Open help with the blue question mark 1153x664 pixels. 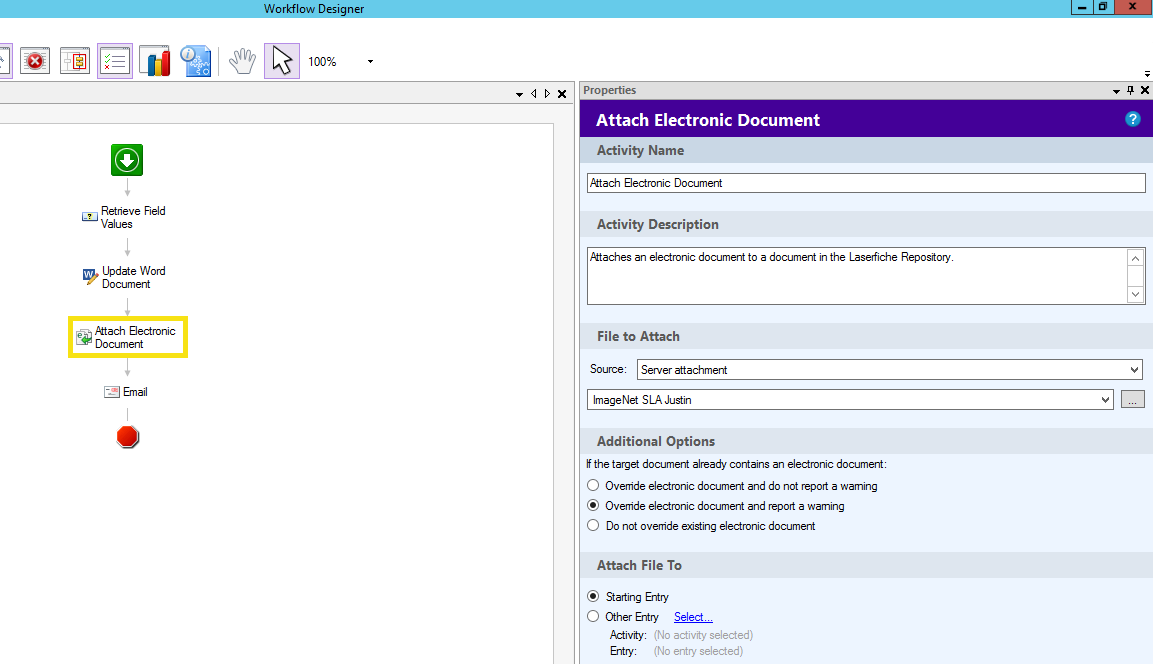pyautogui.click(x=1133, y=119)
